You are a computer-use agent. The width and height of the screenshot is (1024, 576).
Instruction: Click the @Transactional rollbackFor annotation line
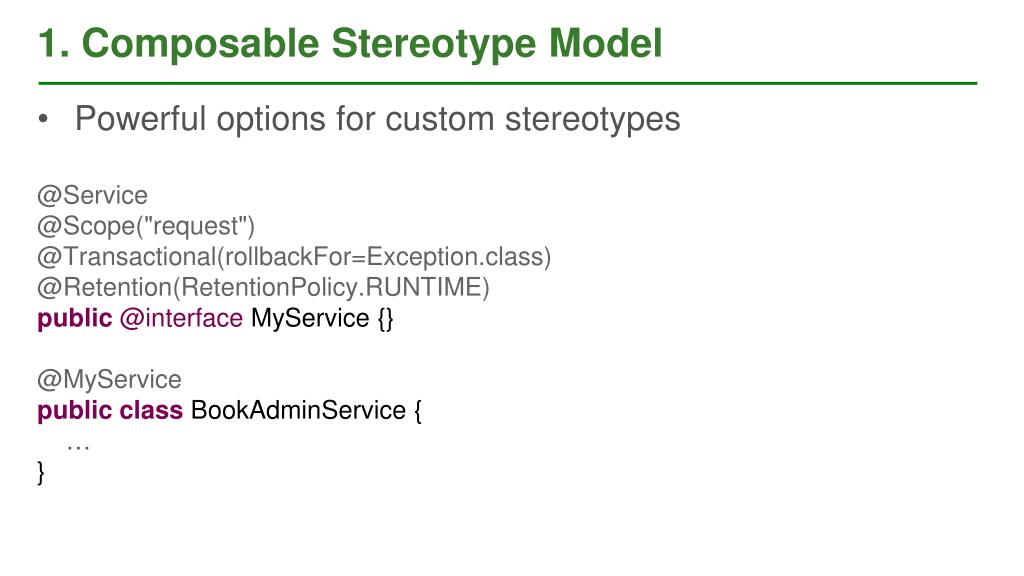point(295,257)
